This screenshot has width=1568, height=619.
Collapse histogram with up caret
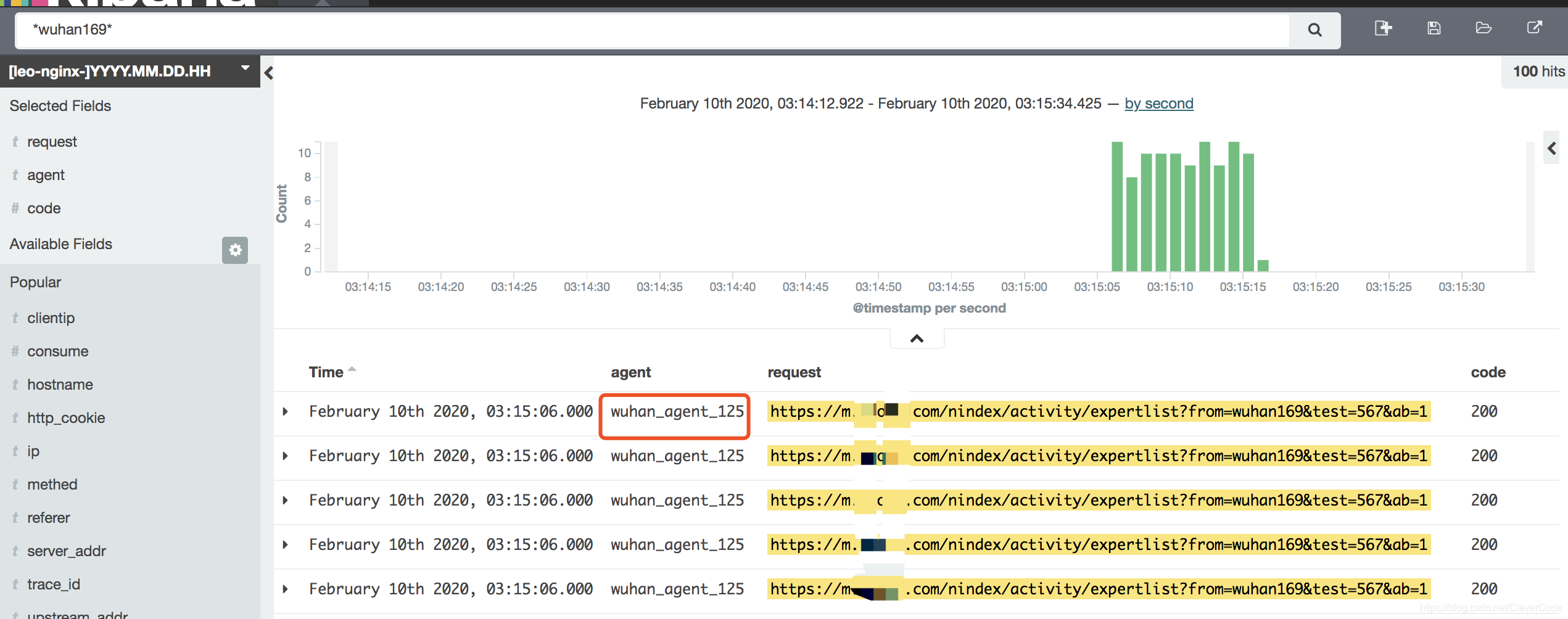click(x=917, y=338)
